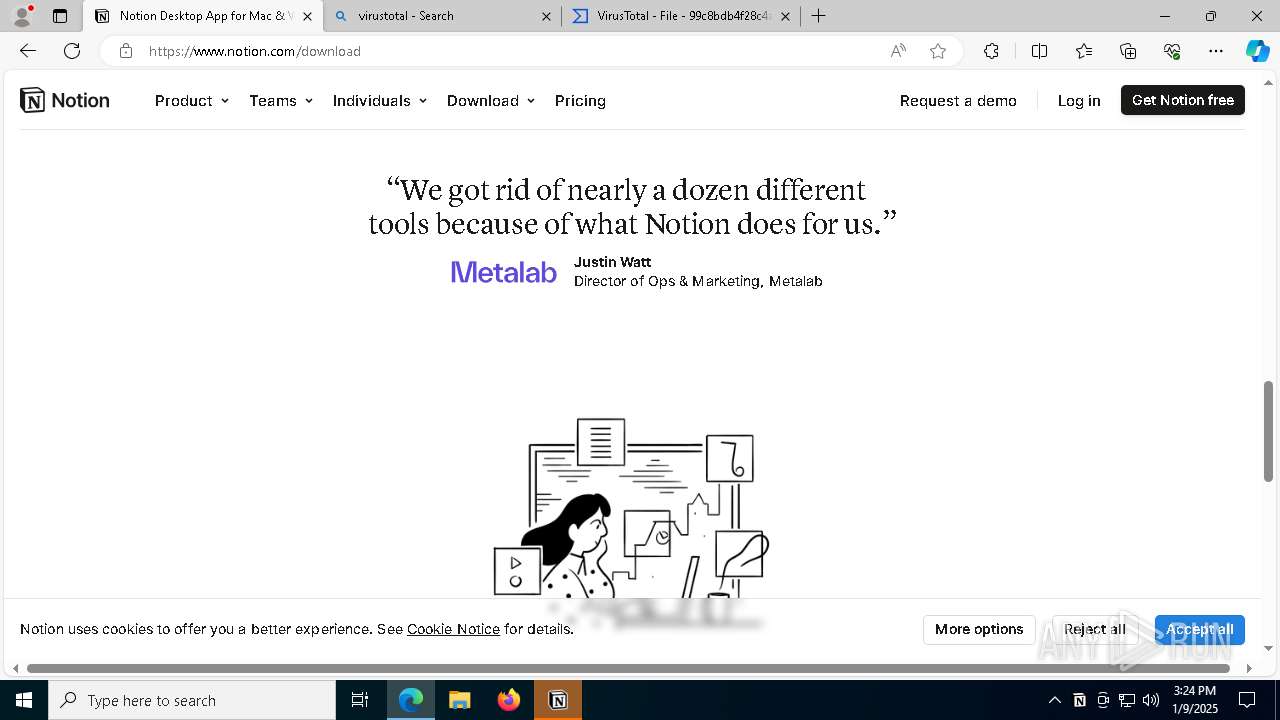Click the vertical page scrollbar thumb
The width and height of the screenshot is (1280, 720).
[x=1269, y=431]
